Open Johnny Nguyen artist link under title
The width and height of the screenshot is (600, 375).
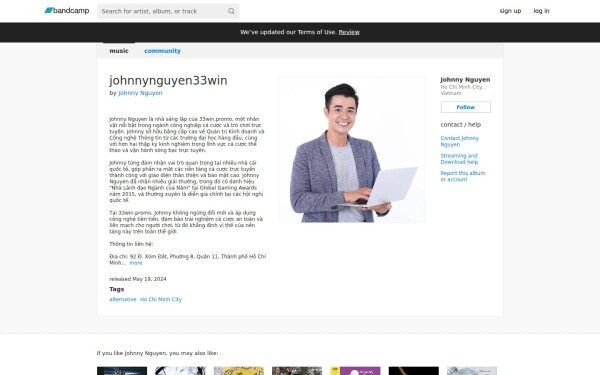(x=140, y=93)
